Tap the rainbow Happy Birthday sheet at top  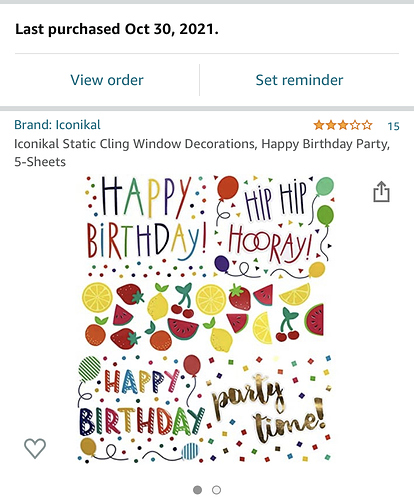146,227
